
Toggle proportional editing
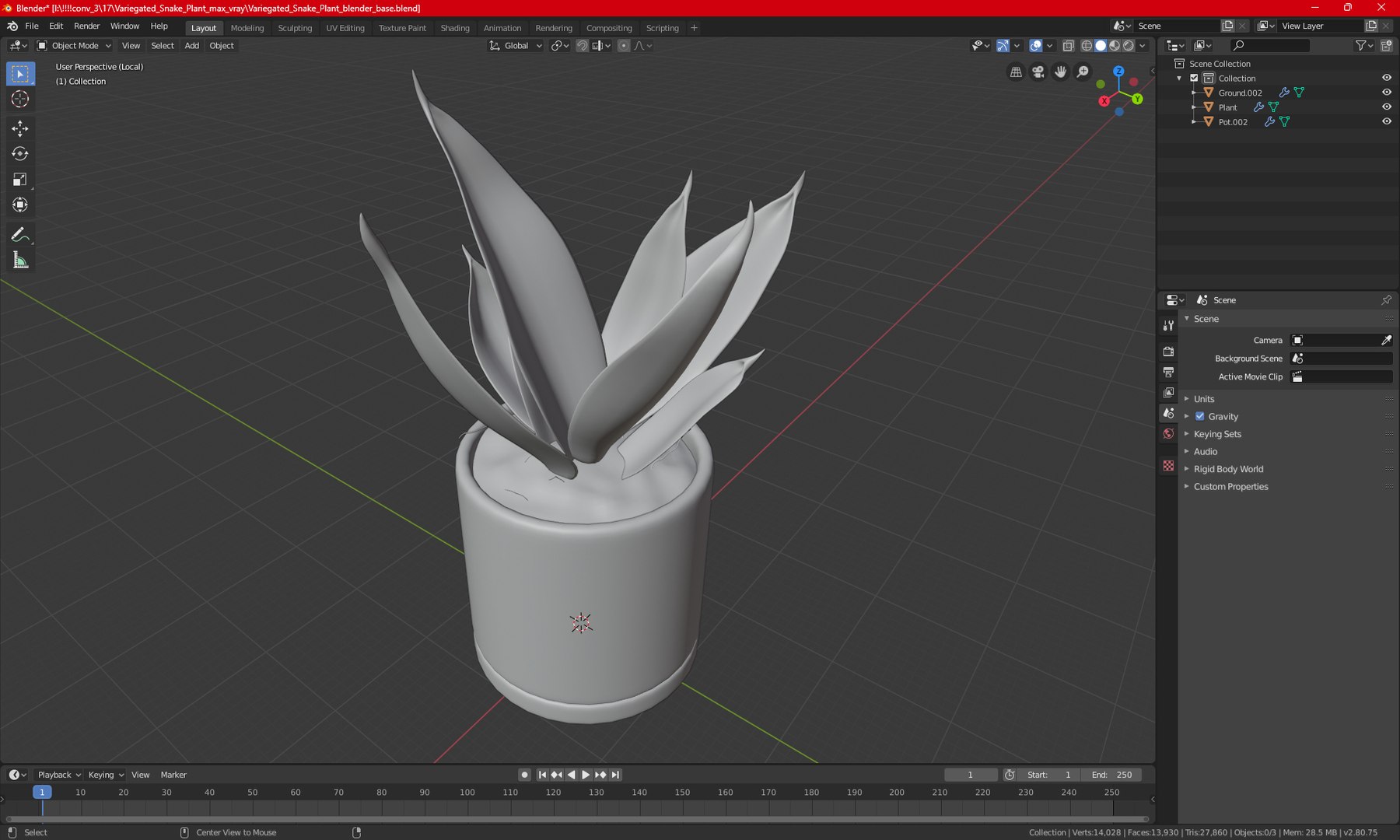click(x=623, y=46)
